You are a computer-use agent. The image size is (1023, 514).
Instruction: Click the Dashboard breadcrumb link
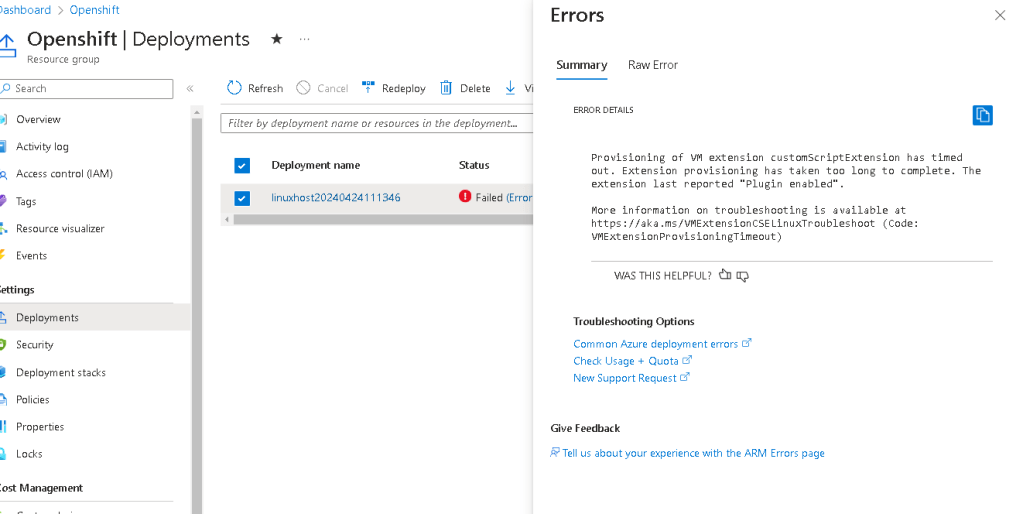click(x=25, y=10)
